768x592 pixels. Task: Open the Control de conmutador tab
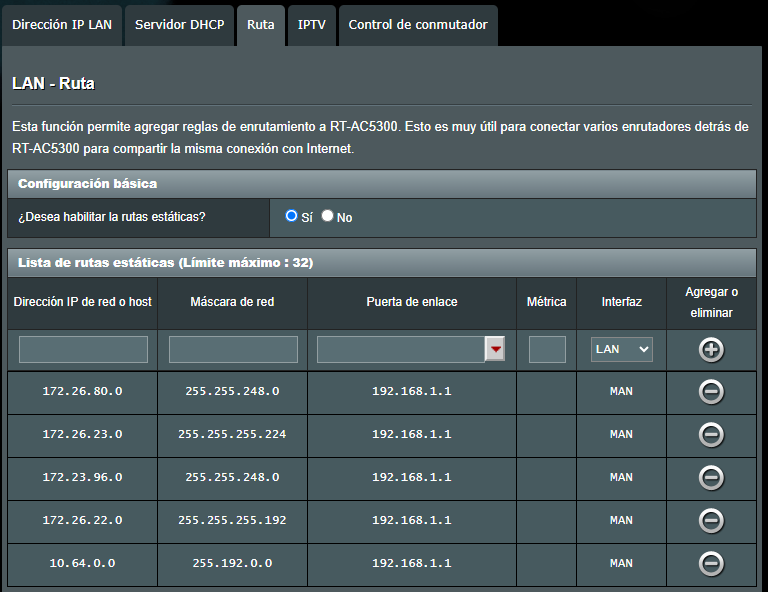tap(418, 24)
